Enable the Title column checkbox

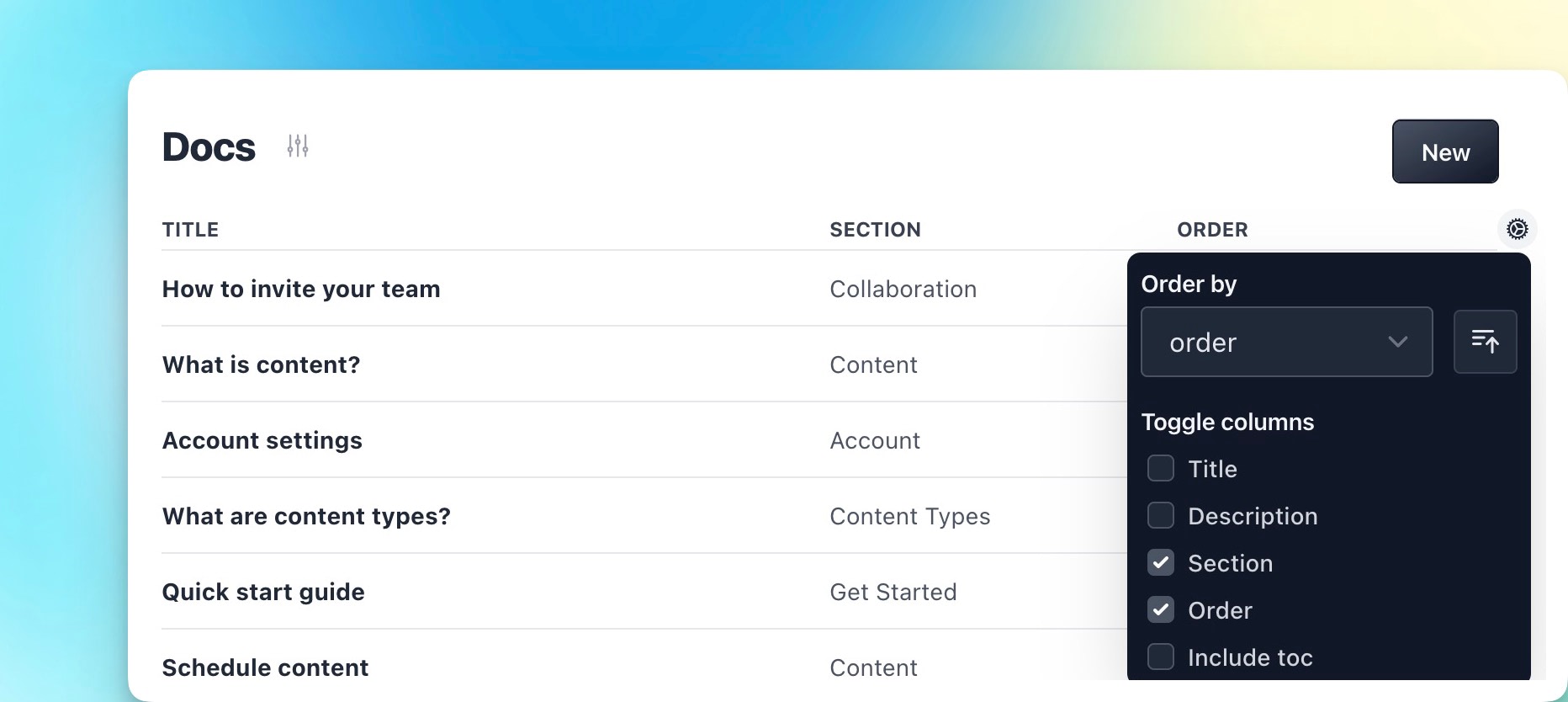1161,469
